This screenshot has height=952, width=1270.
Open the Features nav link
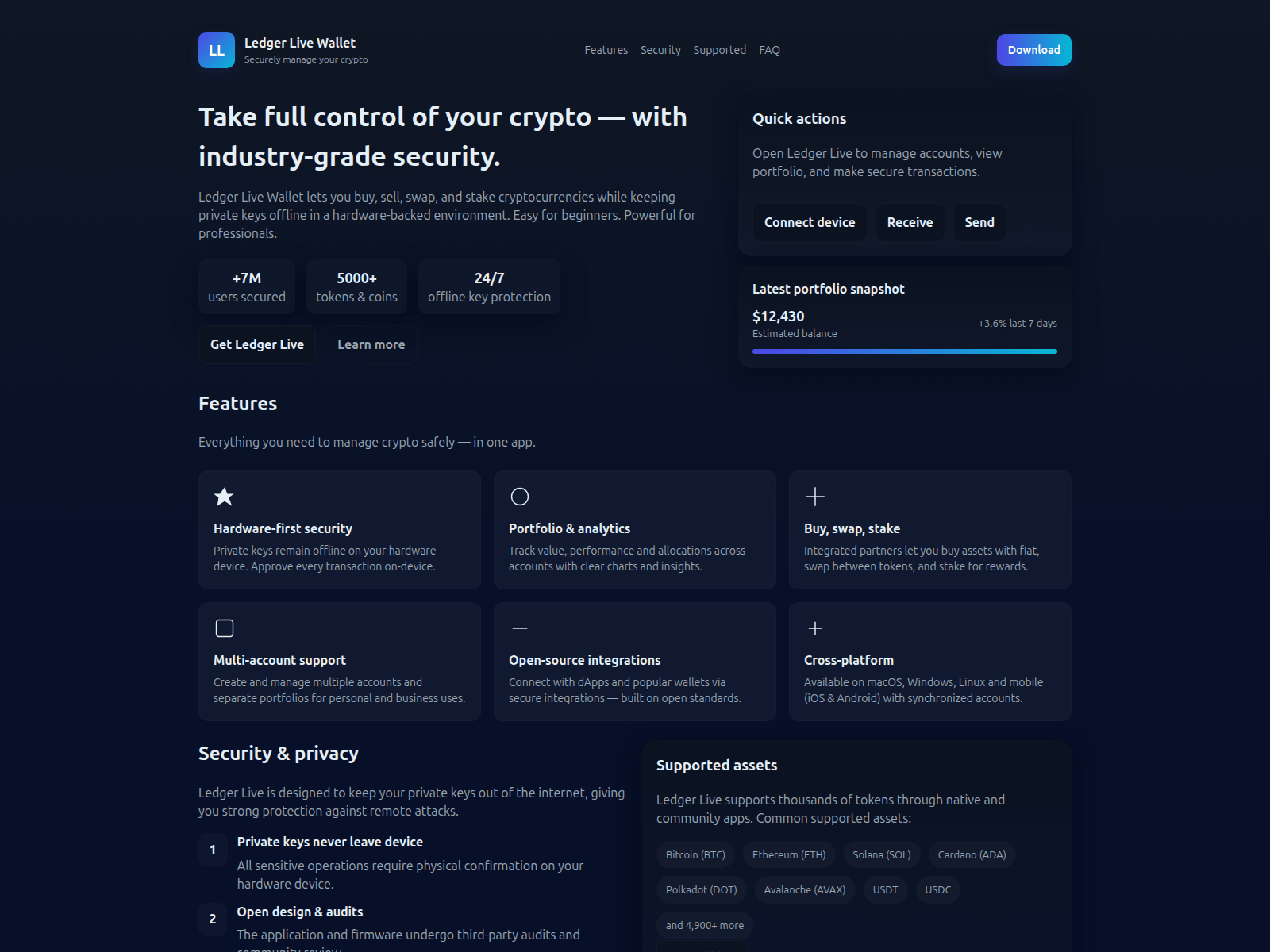(606, 50)
